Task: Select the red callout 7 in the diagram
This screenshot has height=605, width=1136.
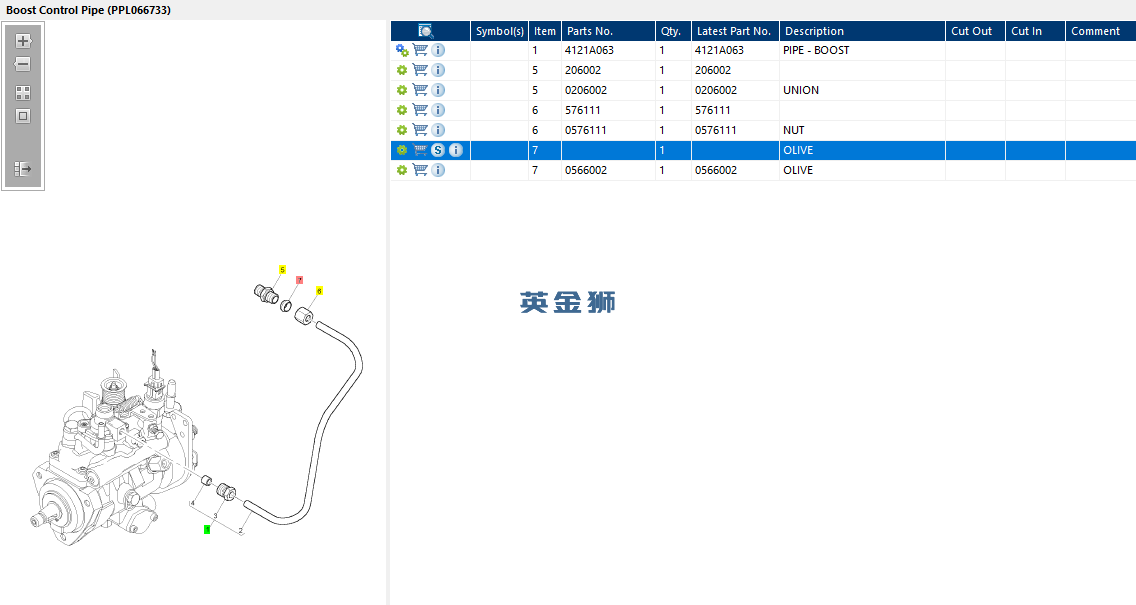Action: click(299, 280)
